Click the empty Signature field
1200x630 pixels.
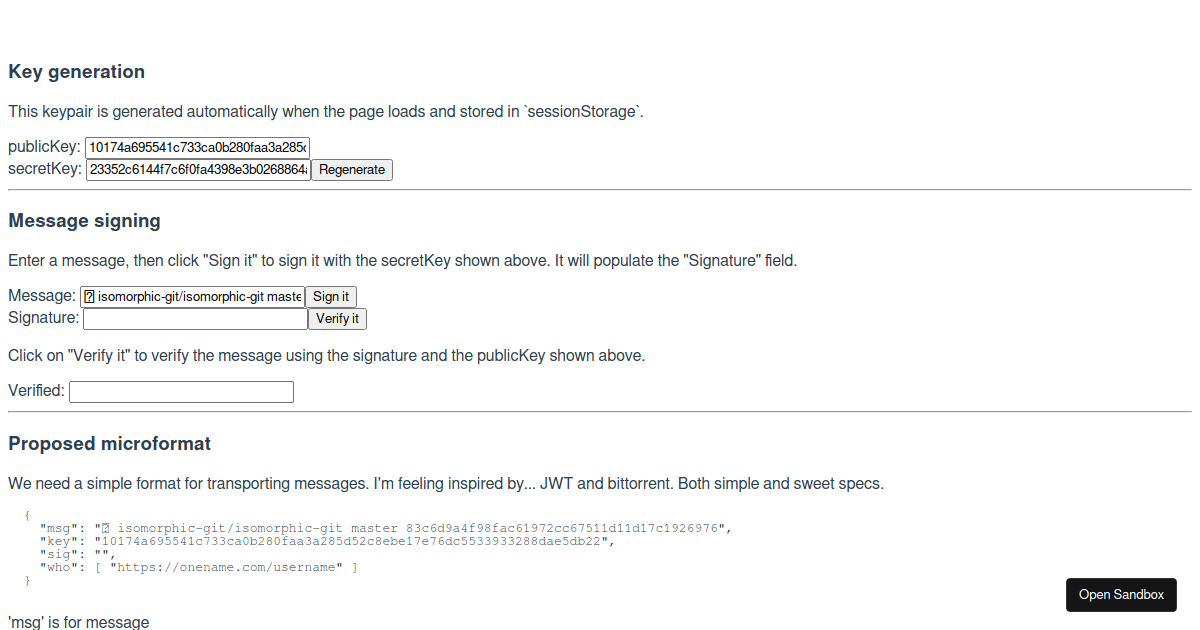[x=194, y=318]
